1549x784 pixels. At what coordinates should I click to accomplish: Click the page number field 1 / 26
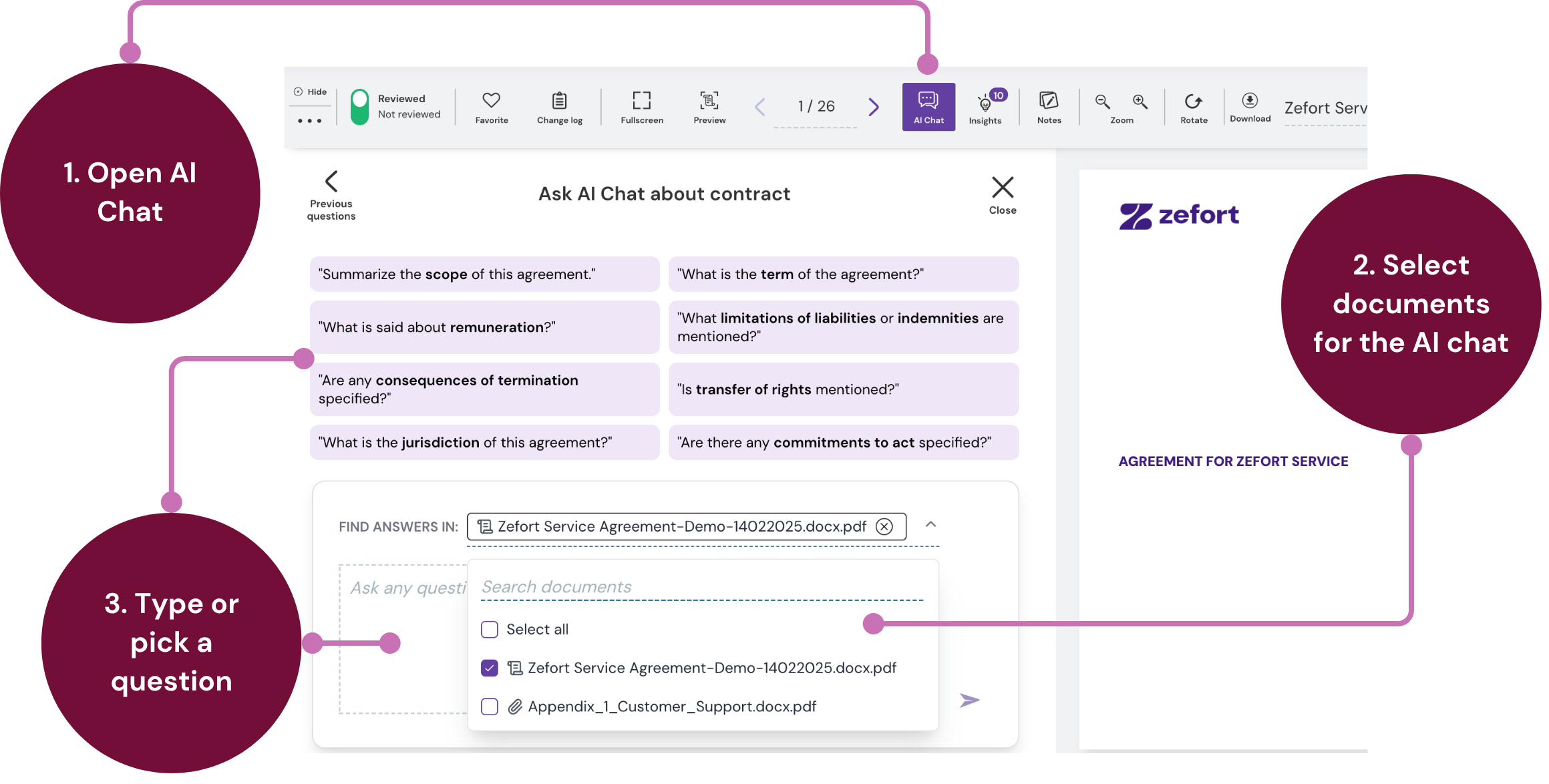click(816, 107)
